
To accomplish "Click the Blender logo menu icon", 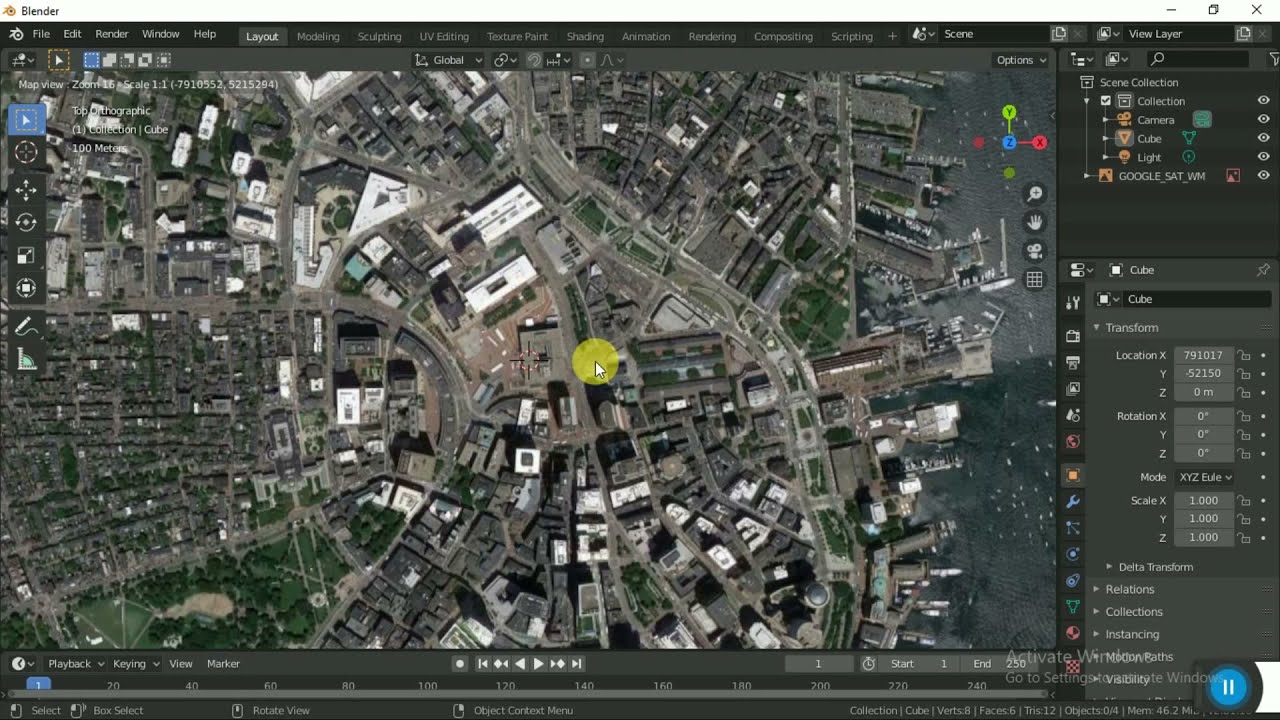I will click(16, 34).
